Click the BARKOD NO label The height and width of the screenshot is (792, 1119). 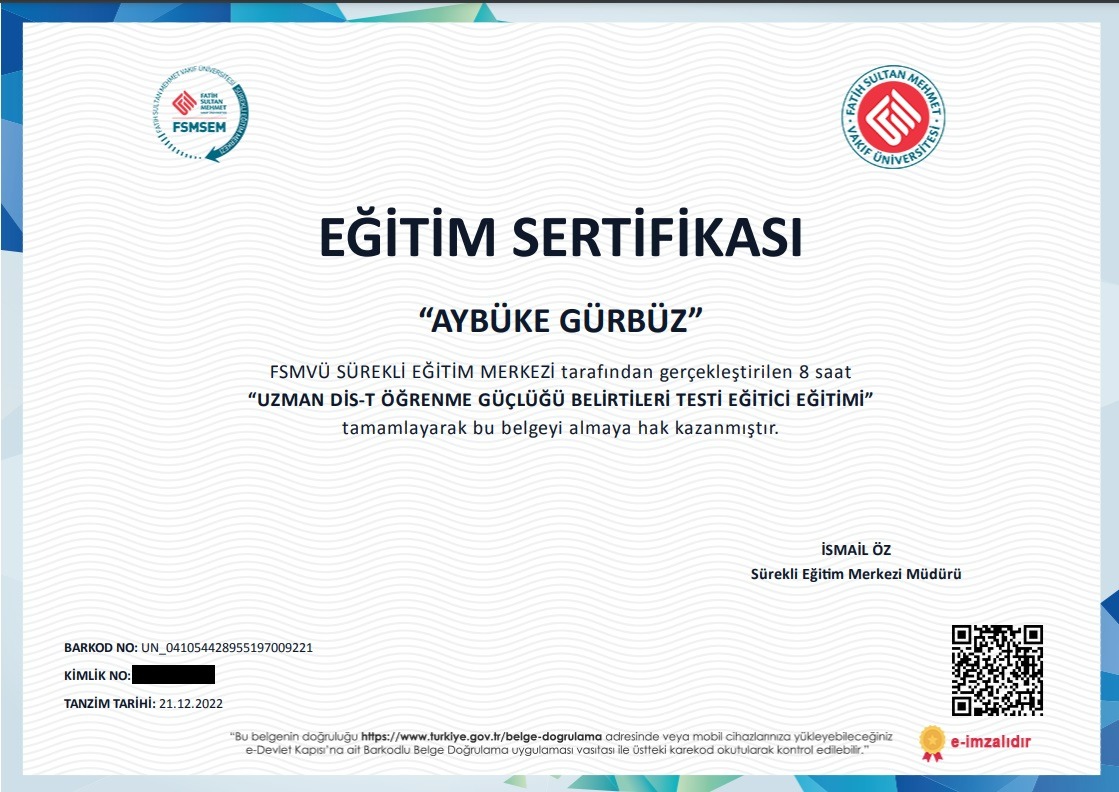tap(101, 648)
